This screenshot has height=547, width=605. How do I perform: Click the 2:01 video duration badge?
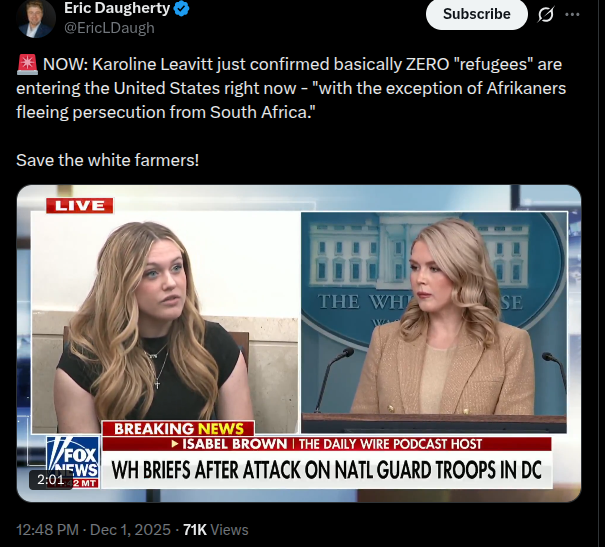pos(51,479)
